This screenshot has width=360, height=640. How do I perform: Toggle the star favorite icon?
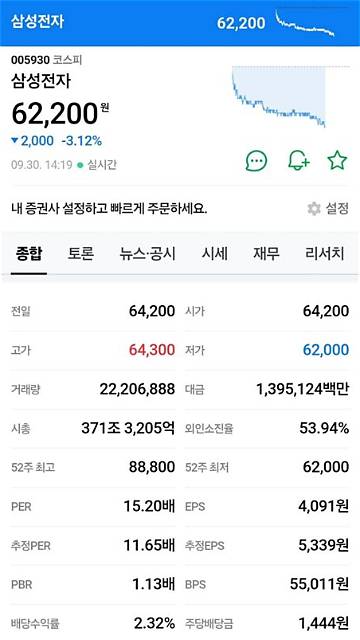pyautogui.click(x=338, y=160)
